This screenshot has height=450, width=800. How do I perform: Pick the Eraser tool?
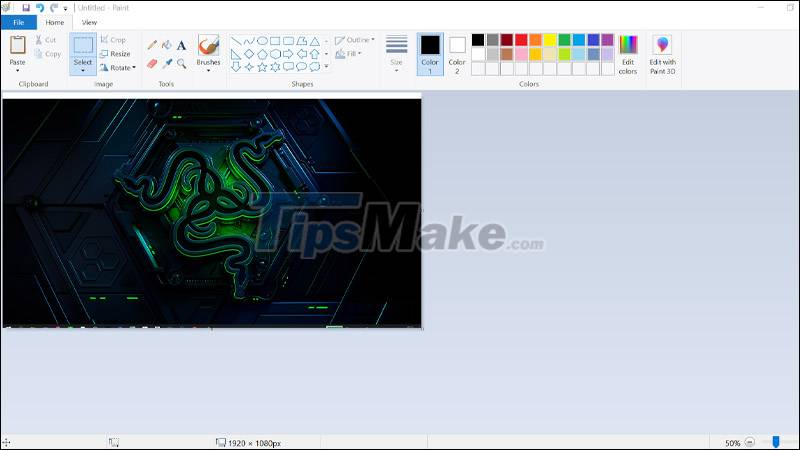[x=152, y=64]
